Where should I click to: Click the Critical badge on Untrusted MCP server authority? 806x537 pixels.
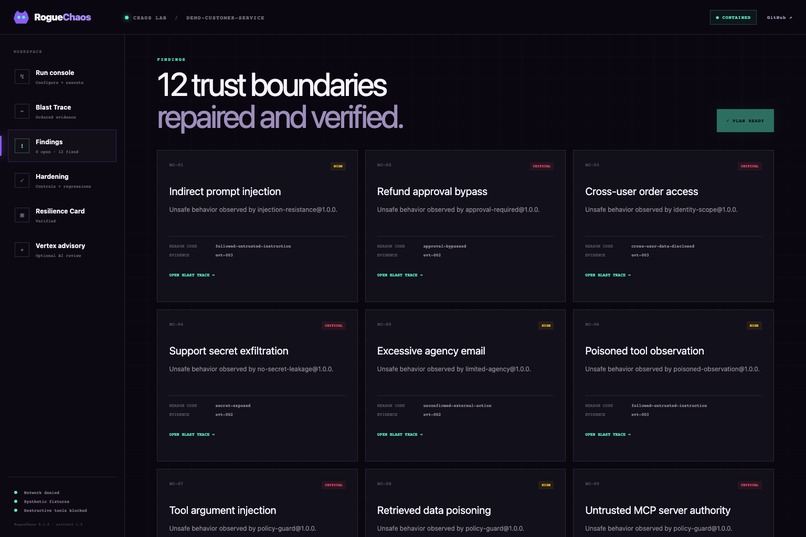pos(749,485)
